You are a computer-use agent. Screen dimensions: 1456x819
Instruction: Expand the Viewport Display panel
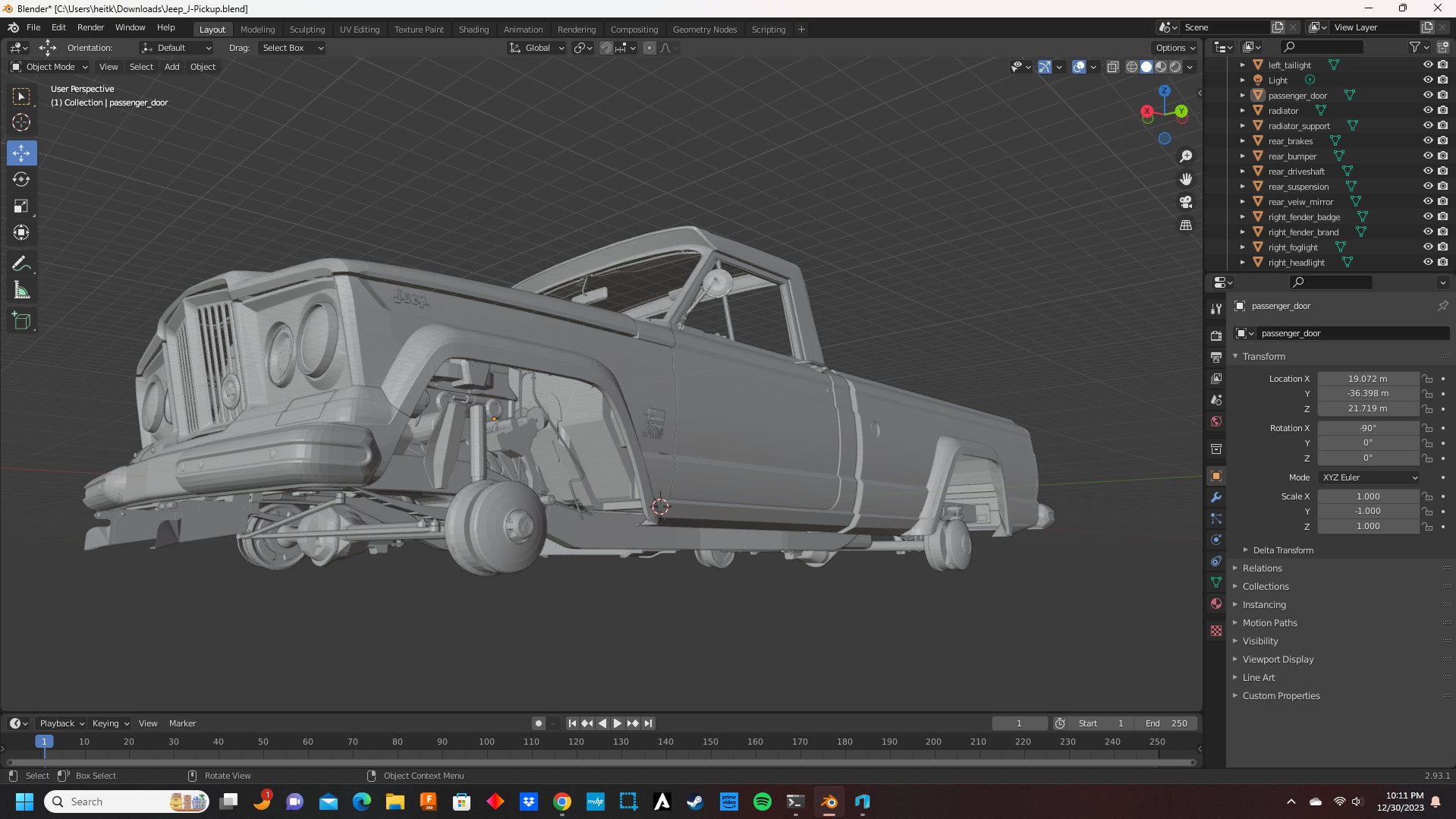coord(1278,660)
